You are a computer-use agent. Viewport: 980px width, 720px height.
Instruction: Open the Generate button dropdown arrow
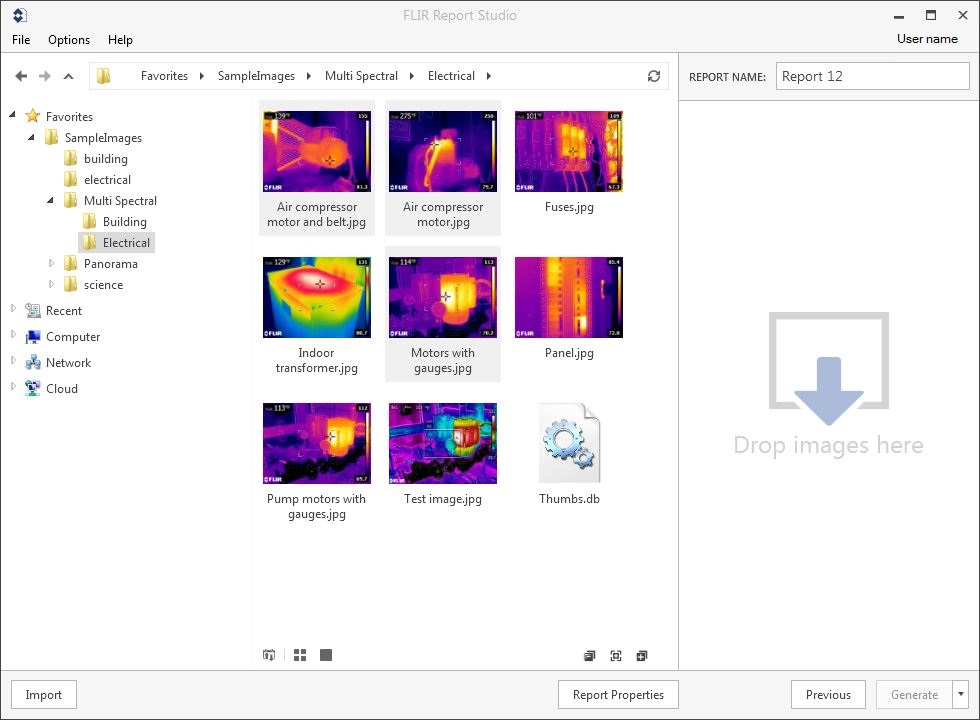tap(961, 694)
